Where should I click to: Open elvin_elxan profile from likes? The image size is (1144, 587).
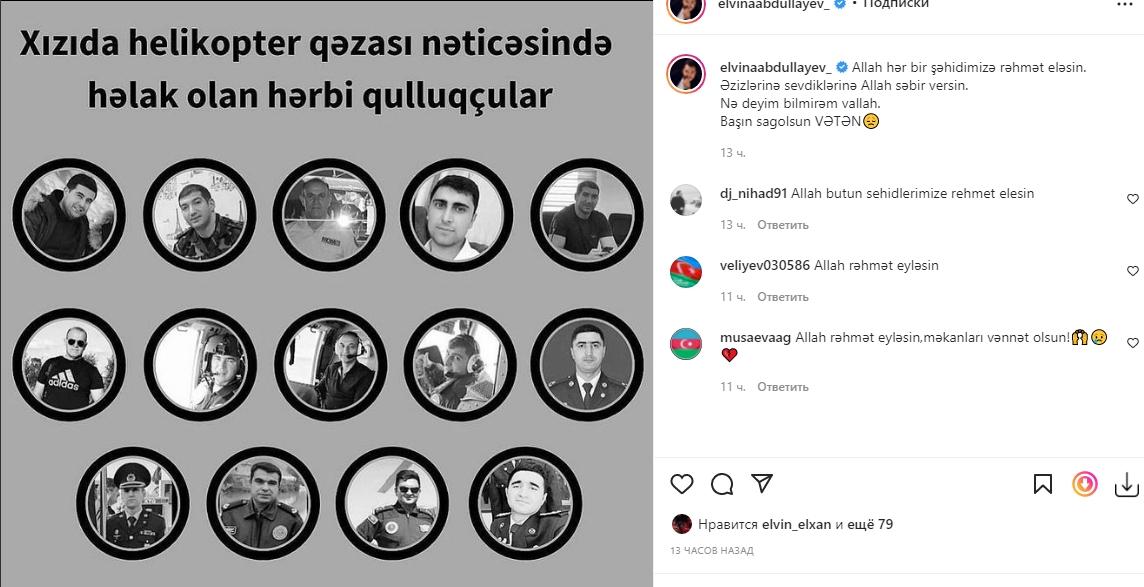796,524
